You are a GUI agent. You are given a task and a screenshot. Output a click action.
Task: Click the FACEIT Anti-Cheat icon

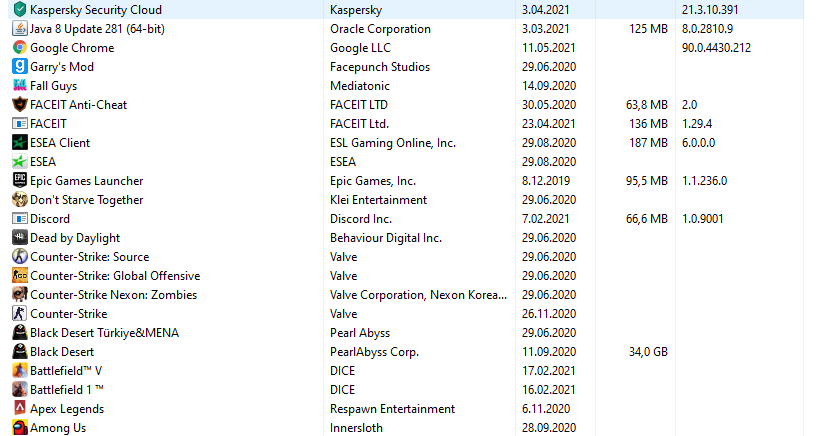coord(20,104)
